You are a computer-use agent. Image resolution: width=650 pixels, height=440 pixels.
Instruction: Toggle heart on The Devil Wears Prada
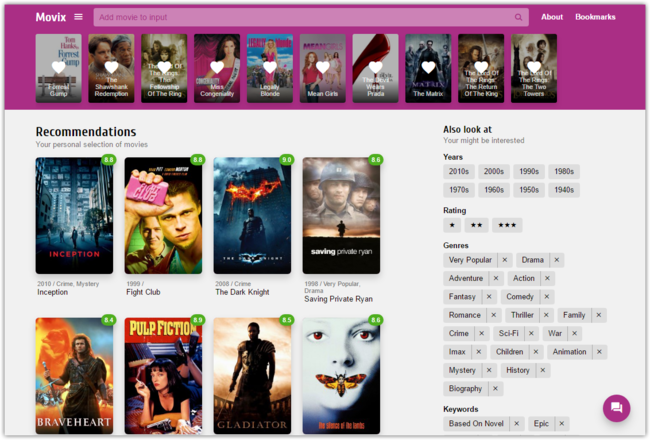click(376, 67)
